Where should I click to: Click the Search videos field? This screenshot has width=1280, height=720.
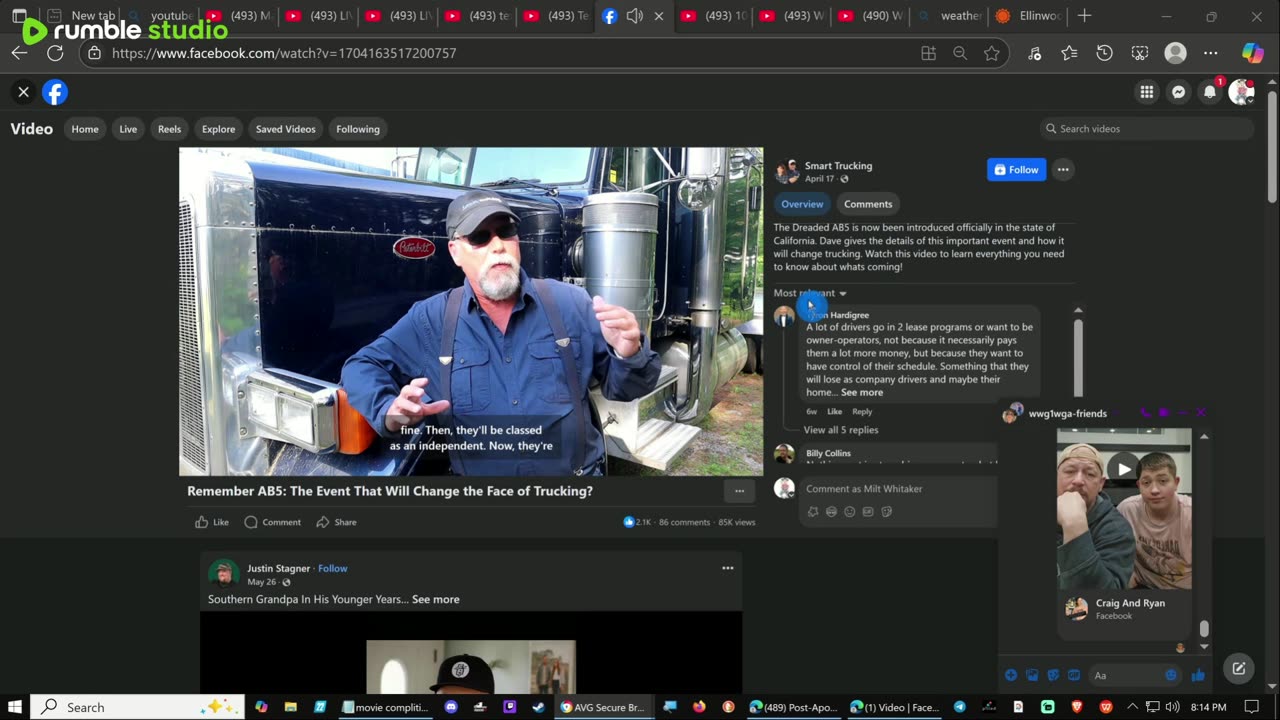point(1150,129)
